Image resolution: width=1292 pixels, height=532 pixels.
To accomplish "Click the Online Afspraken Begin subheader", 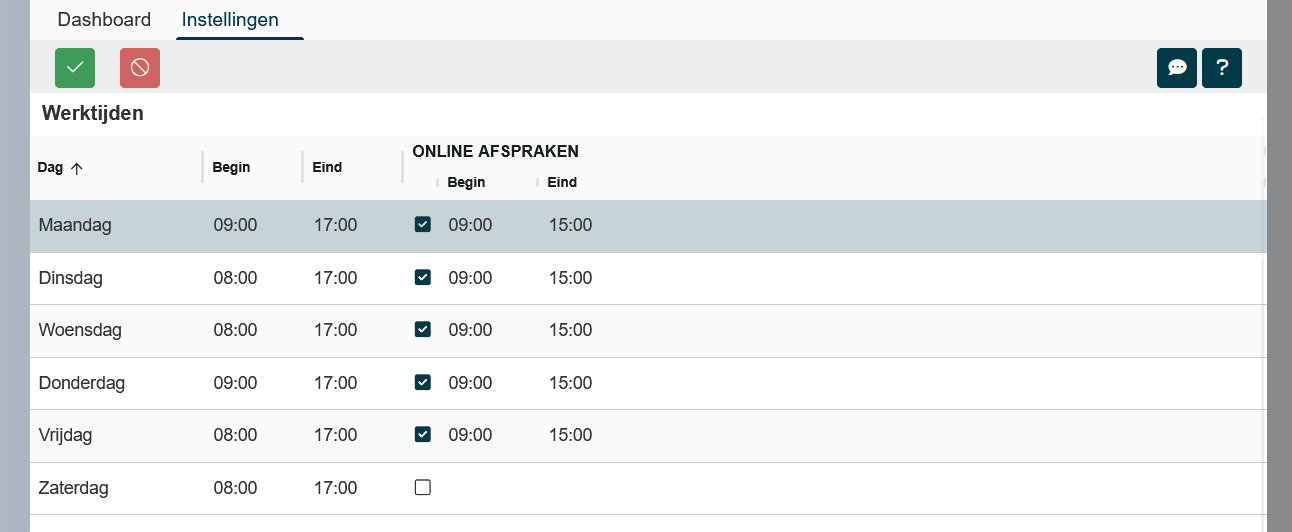I will click(466, 183).
